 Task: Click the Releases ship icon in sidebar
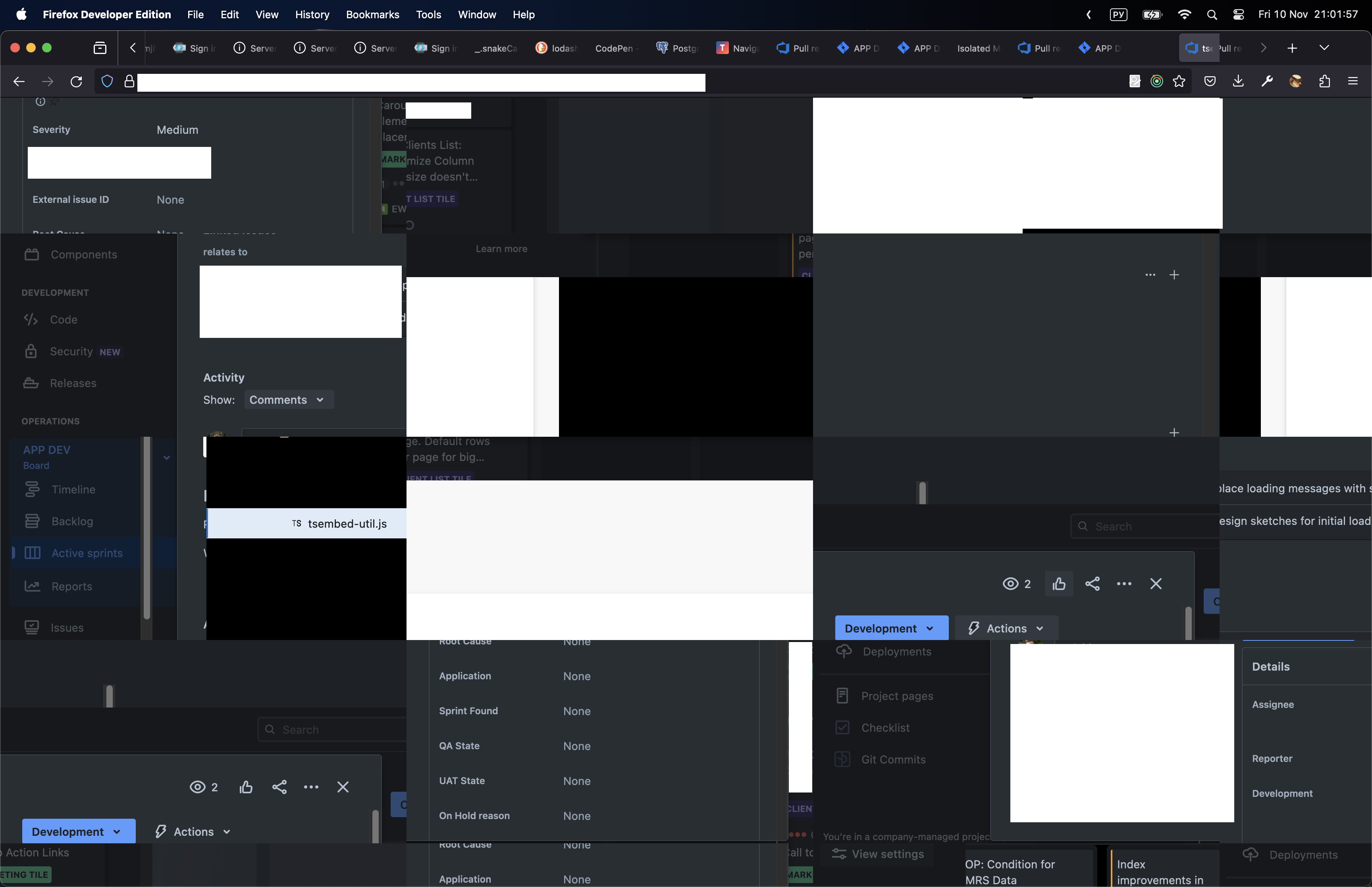[x=31, y=383]
